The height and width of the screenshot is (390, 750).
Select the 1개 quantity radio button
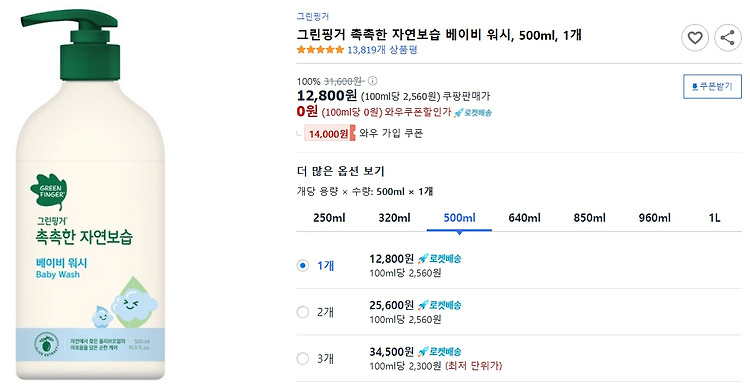[x=302, y=266]
